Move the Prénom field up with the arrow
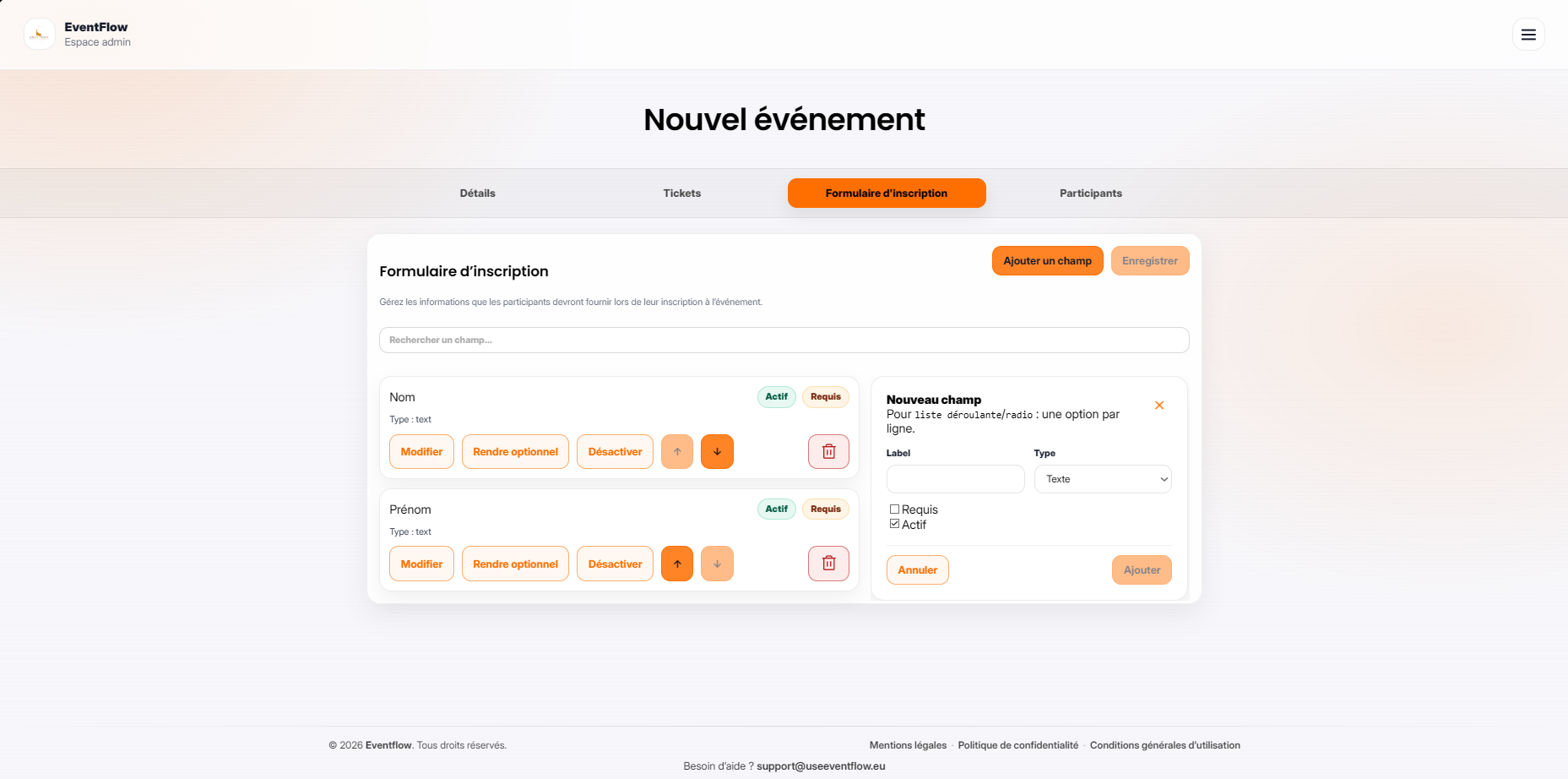Image resolution: width=1568 pixels, height=779 pixels. coord(677,564)
